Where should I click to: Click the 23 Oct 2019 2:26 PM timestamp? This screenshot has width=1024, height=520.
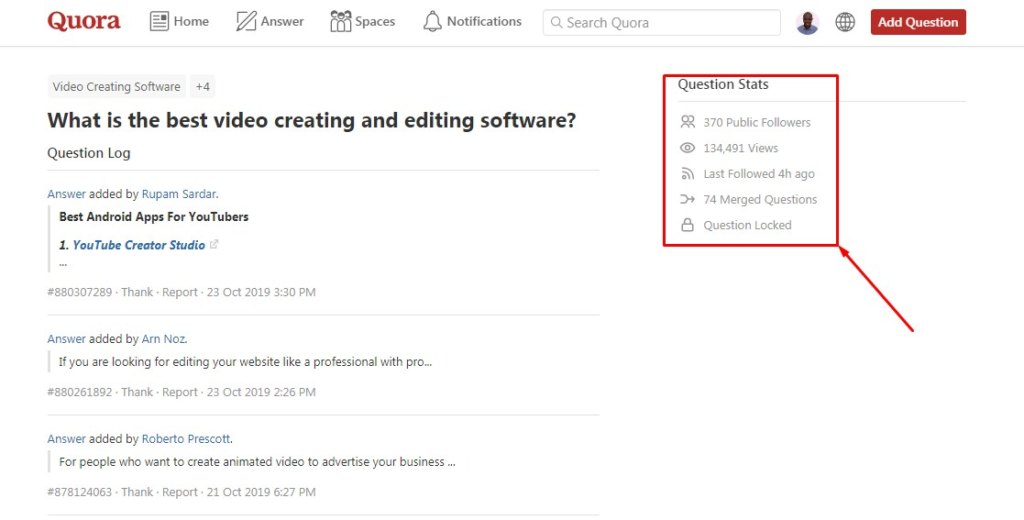[261, 392]
